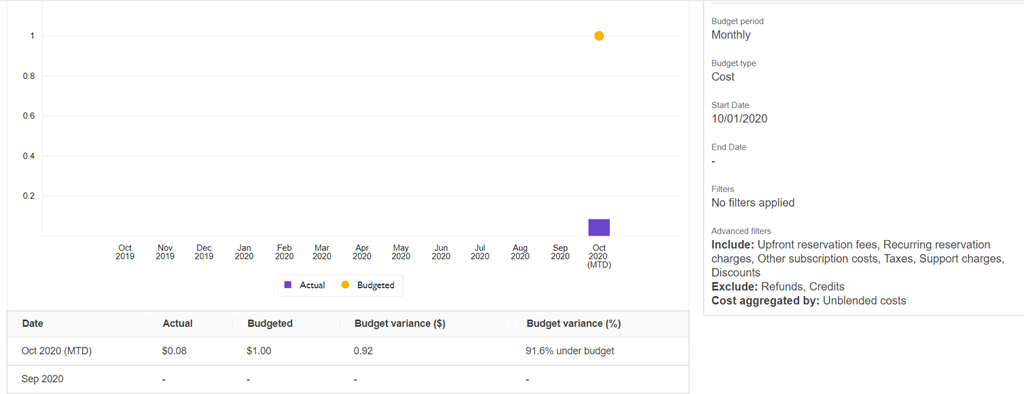1024x394 pixels.
Task: Click the yellow Budgeted legend circle
Action: (x=345, y=285)
